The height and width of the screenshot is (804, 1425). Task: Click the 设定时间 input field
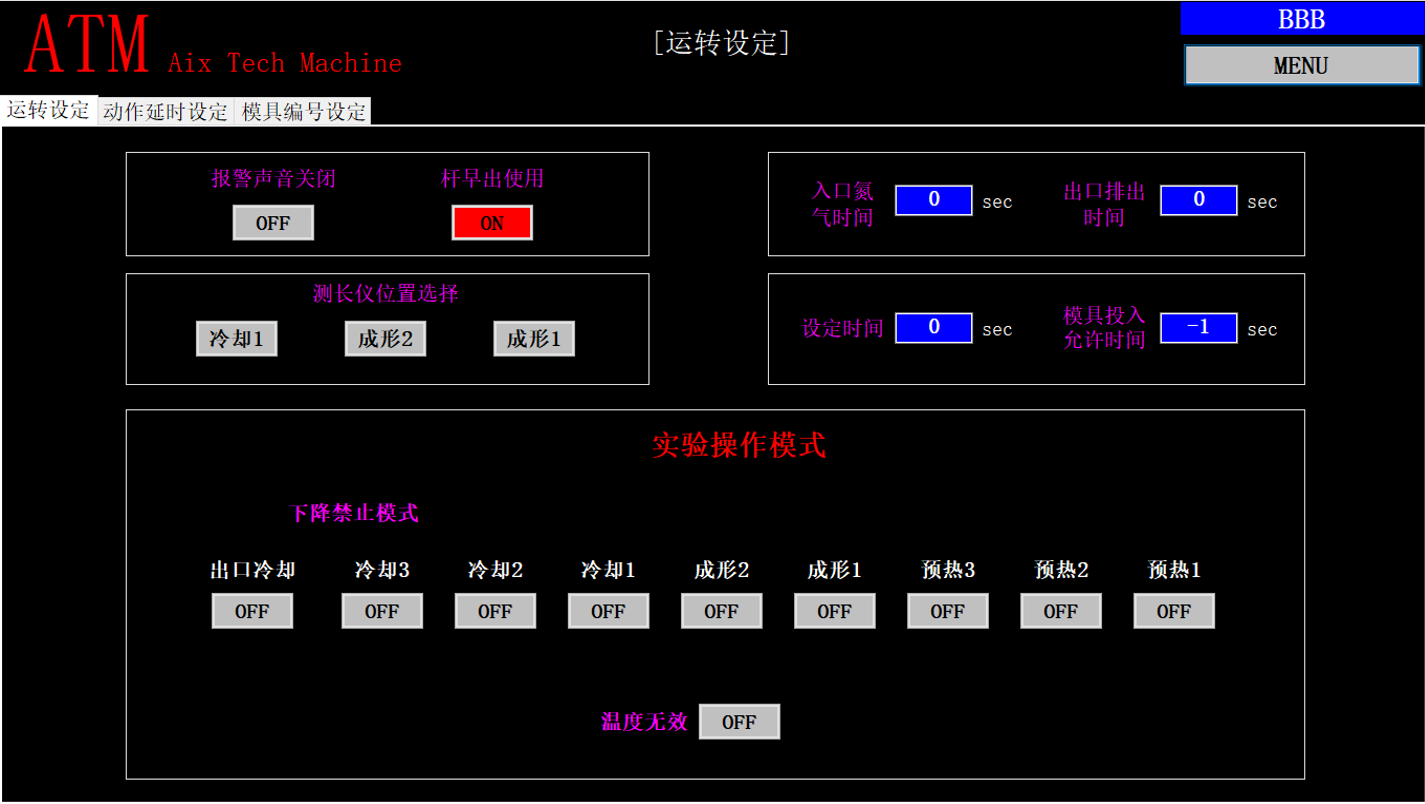(933, 327)
